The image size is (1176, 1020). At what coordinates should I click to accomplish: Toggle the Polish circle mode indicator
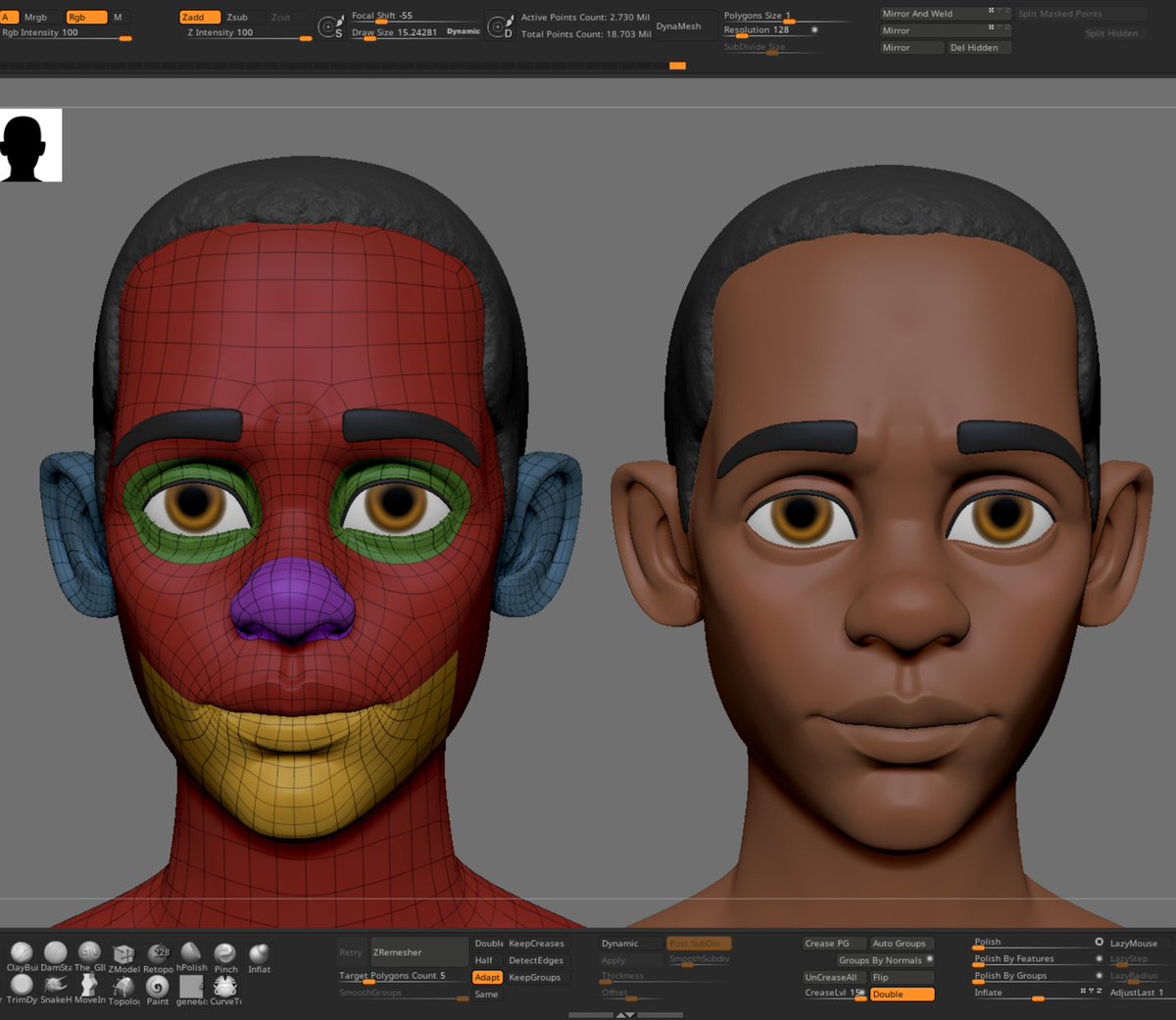1099,942
